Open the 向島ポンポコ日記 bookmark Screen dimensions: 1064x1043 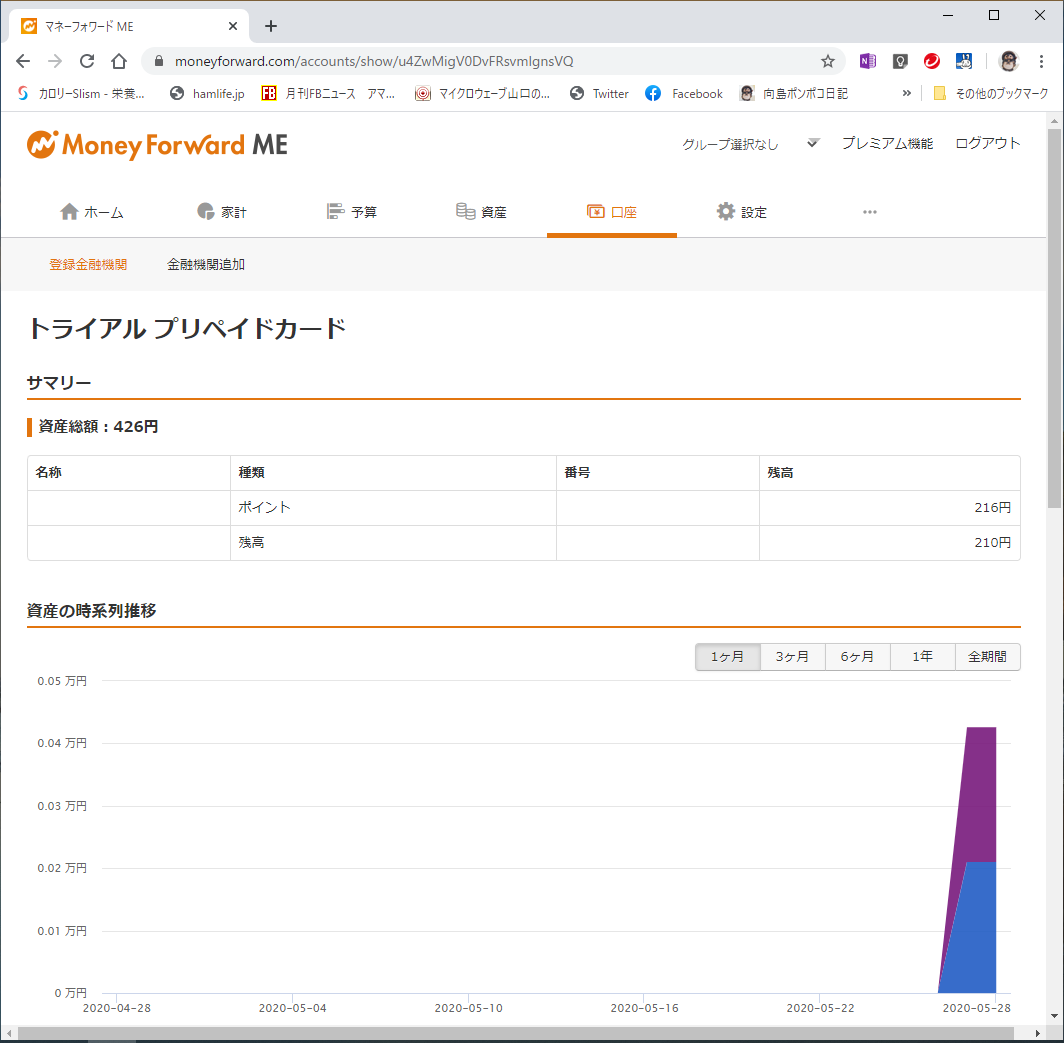[794, 94]
